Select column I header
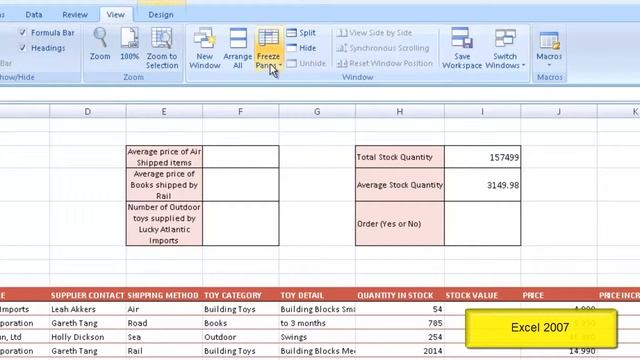The width and height of the screenshot is (640, 360). 482,111
